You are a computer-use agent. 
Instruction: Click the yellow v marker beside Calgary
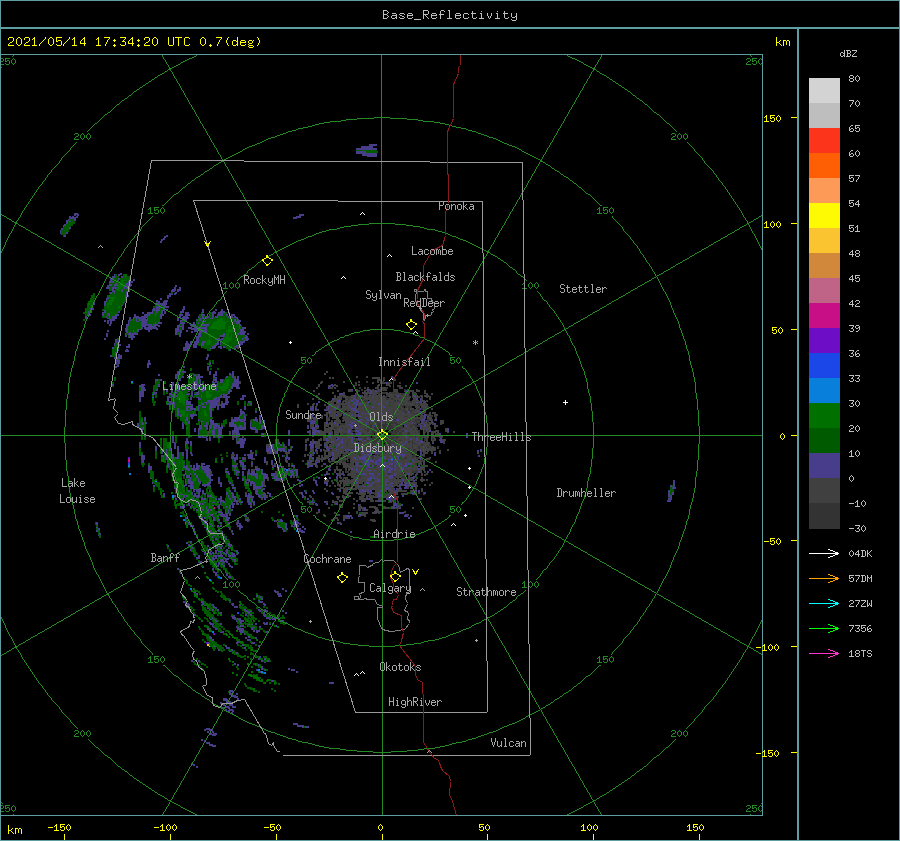416,572
